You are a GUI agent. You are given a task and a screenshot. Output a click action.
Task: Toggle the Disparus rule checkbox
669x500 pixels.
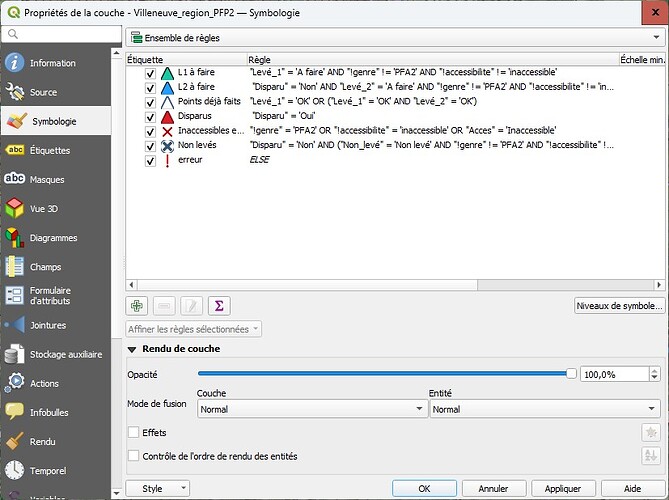click(x=150, y=117)
